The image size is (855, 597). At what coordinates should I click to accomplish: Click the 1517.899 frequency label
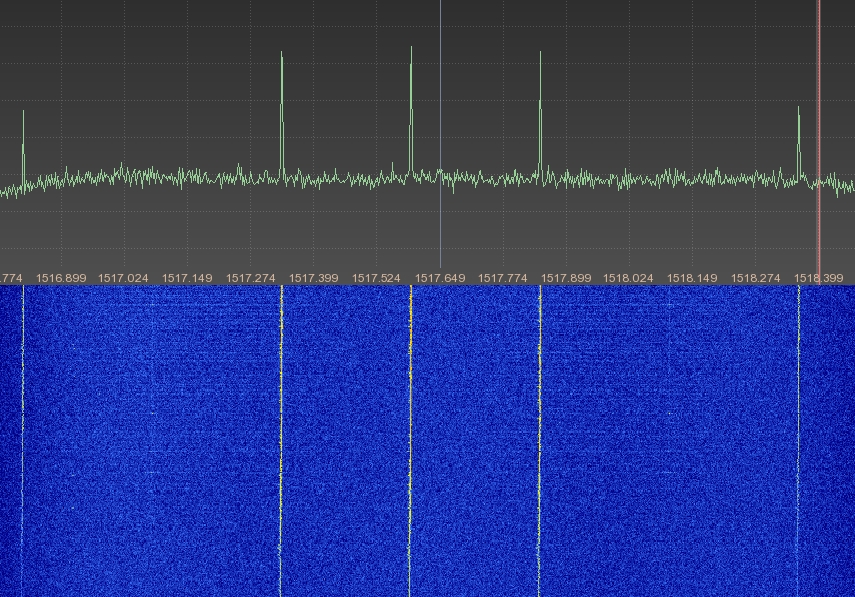tap(566, 277)
